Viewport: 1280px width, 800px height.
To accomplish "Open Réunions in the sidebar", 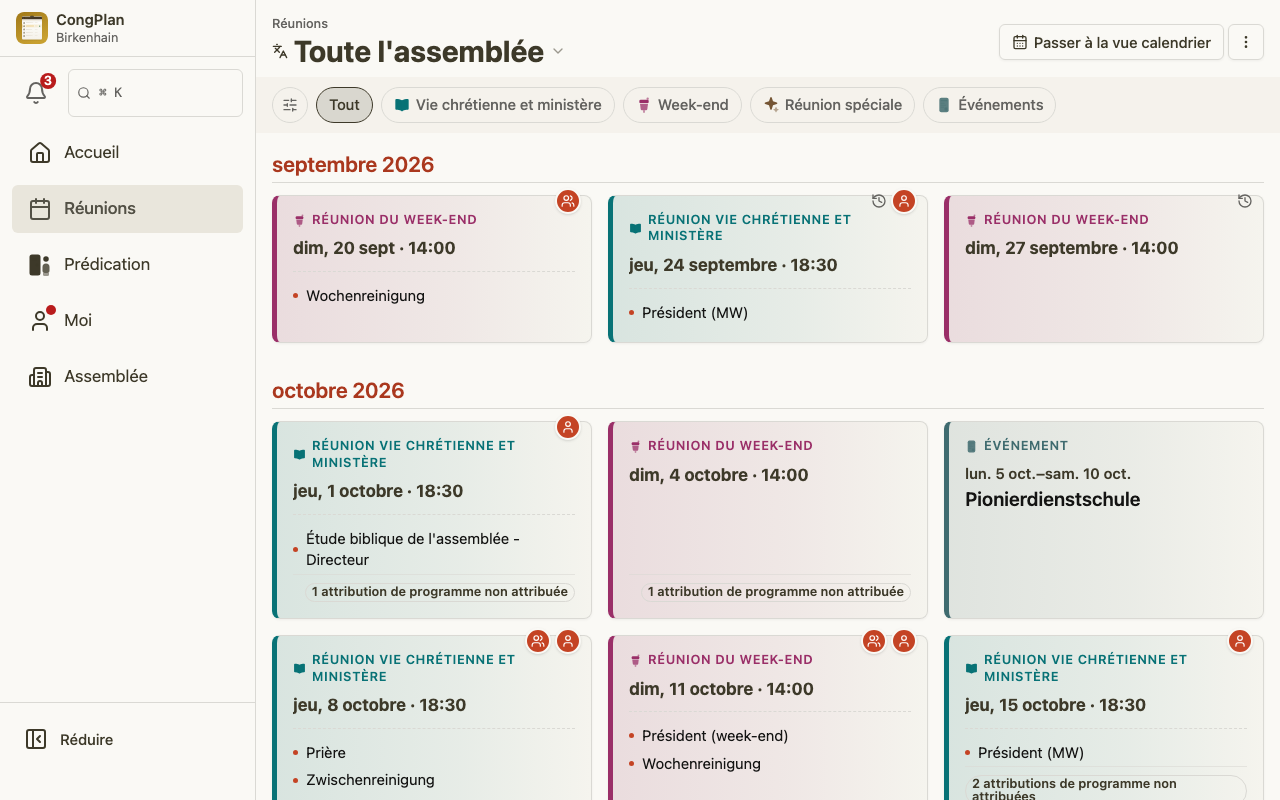I will coord(127,209).
